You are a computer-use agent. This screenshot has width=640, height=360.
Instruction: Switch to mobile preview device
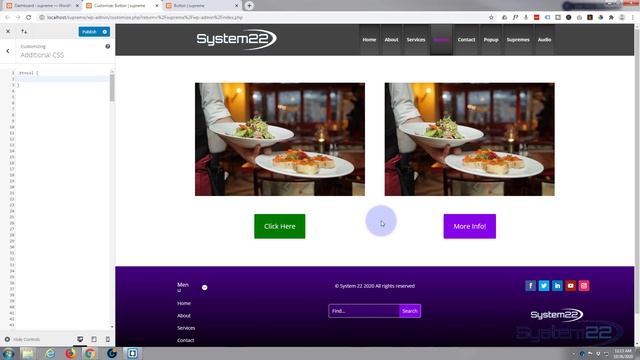pos(108,339)
